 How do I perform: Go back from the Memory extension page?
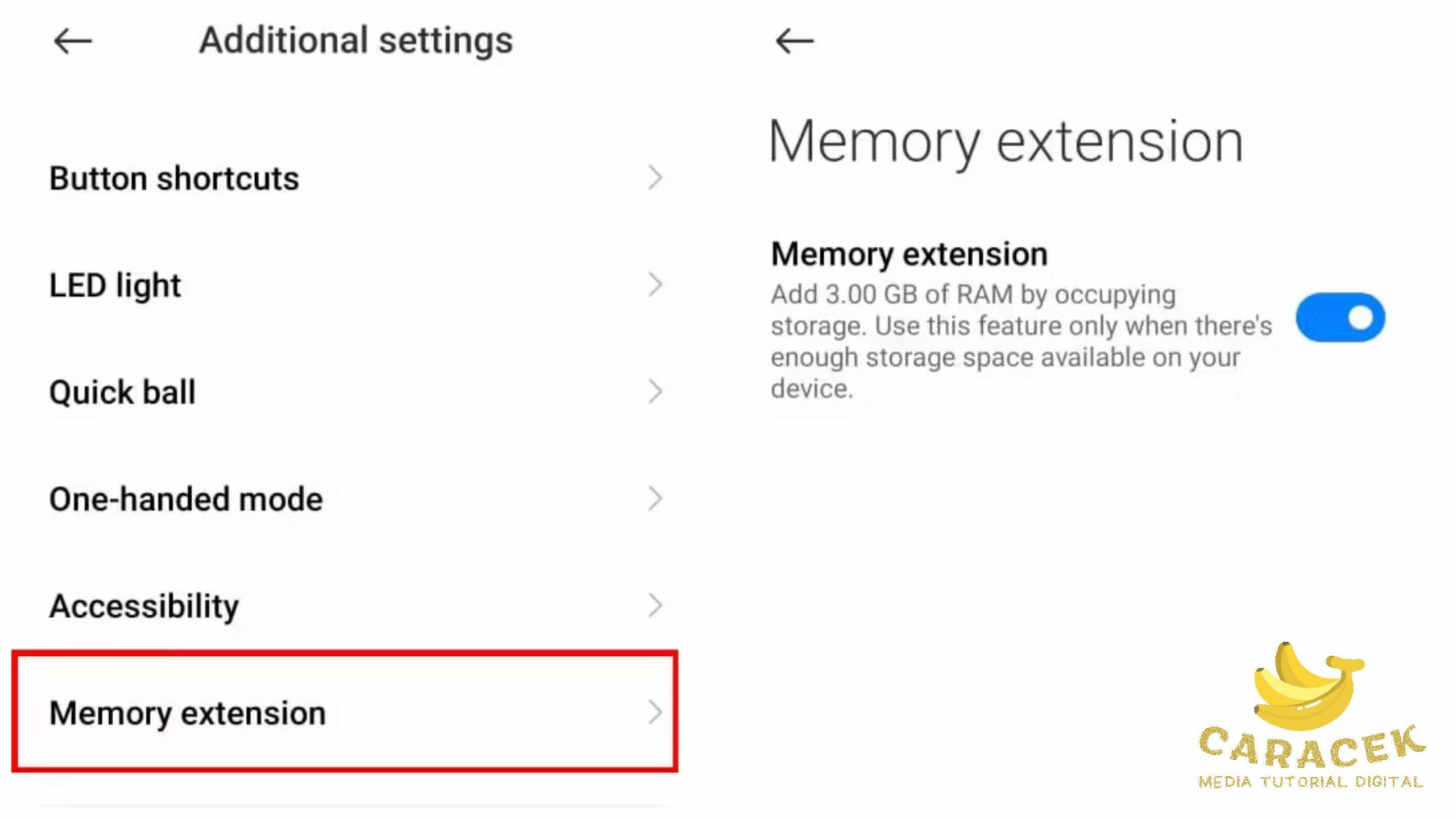pos(795,42)
